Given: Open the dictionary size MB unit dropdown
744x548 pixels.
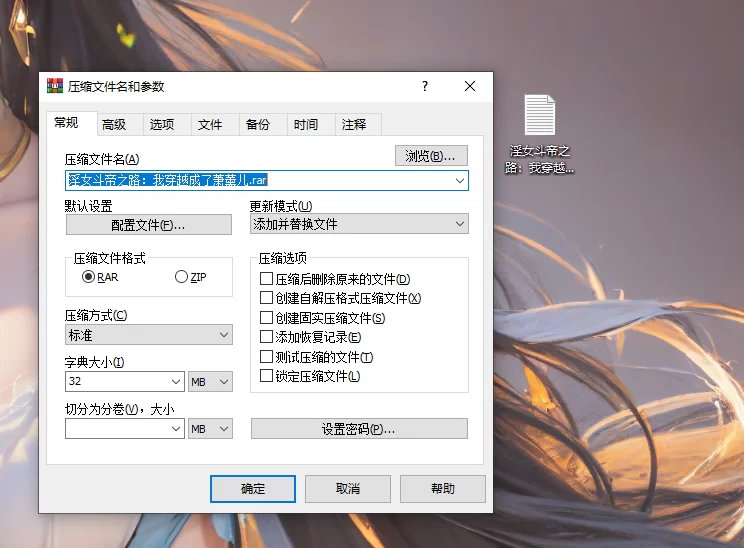Looking at the screenshot, I should [210, 381].
